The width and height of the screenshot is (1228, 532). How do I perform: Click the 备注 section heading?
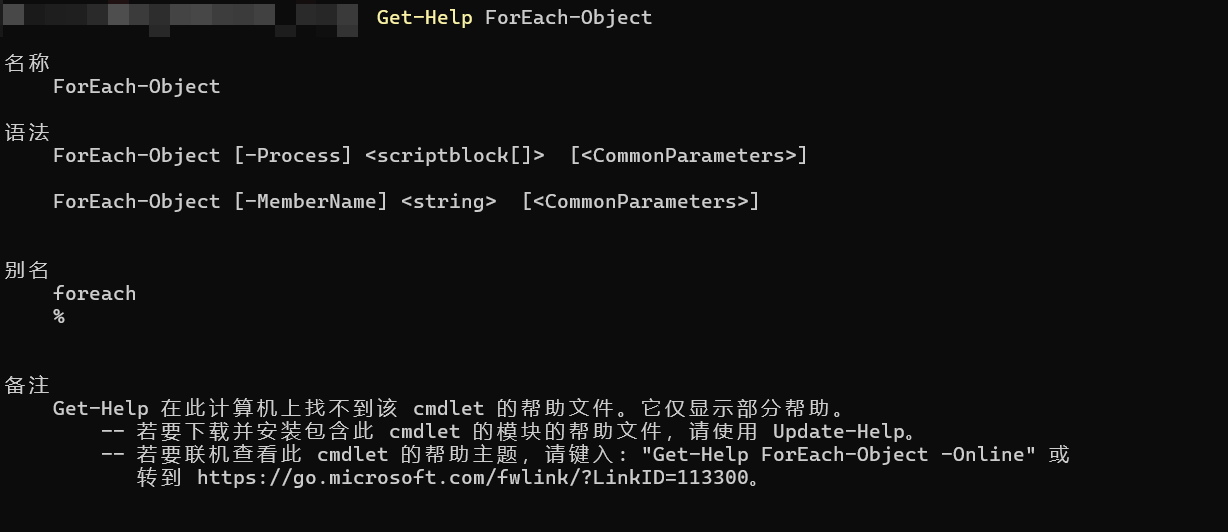(x=27, y=386)
